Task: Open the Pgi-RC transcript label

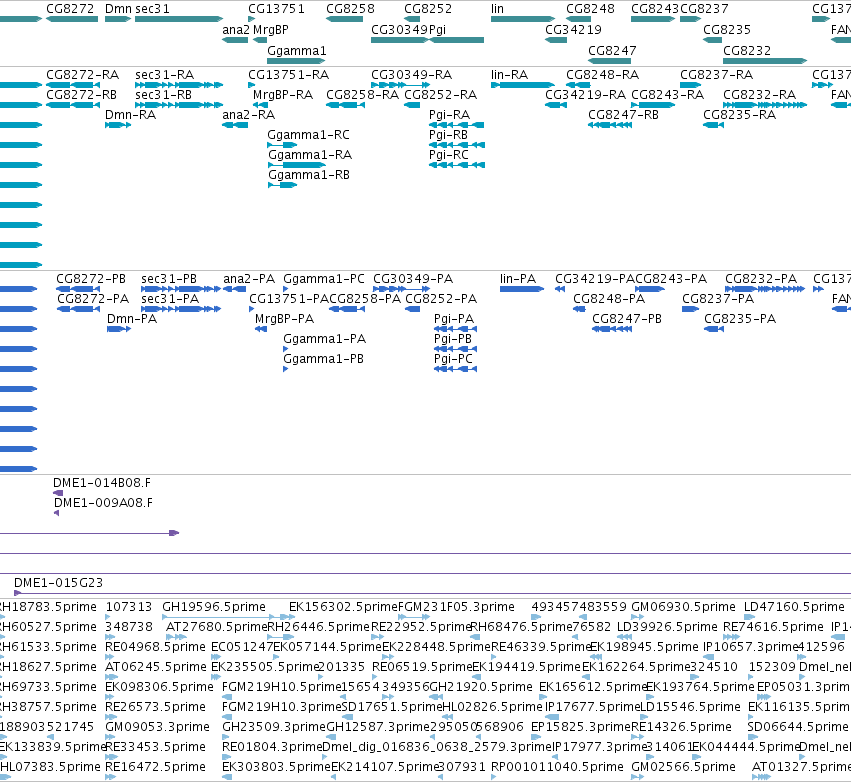Action: (448, 155)
